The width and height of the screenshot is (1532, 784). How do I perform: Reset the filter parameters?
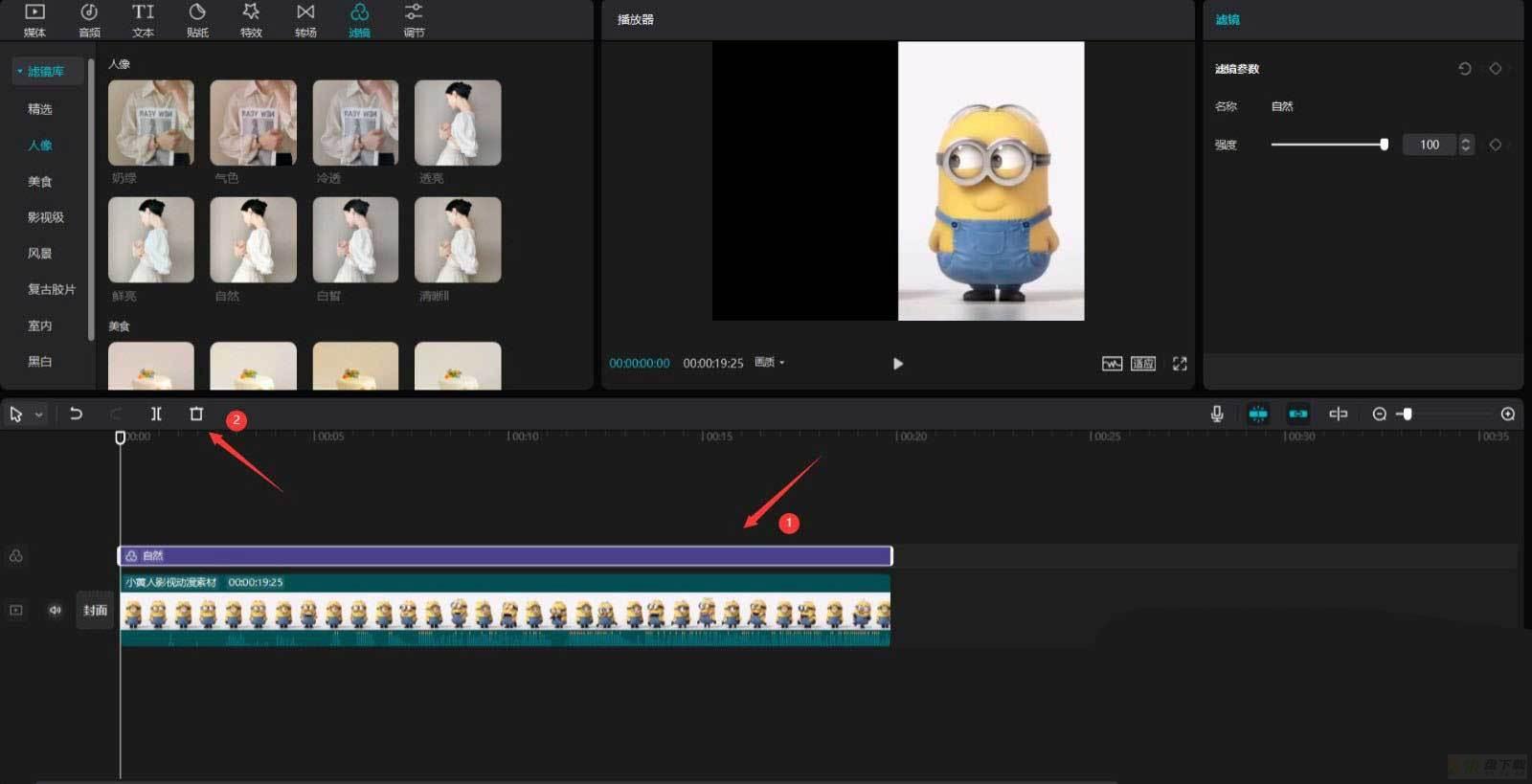point(1464,69)
